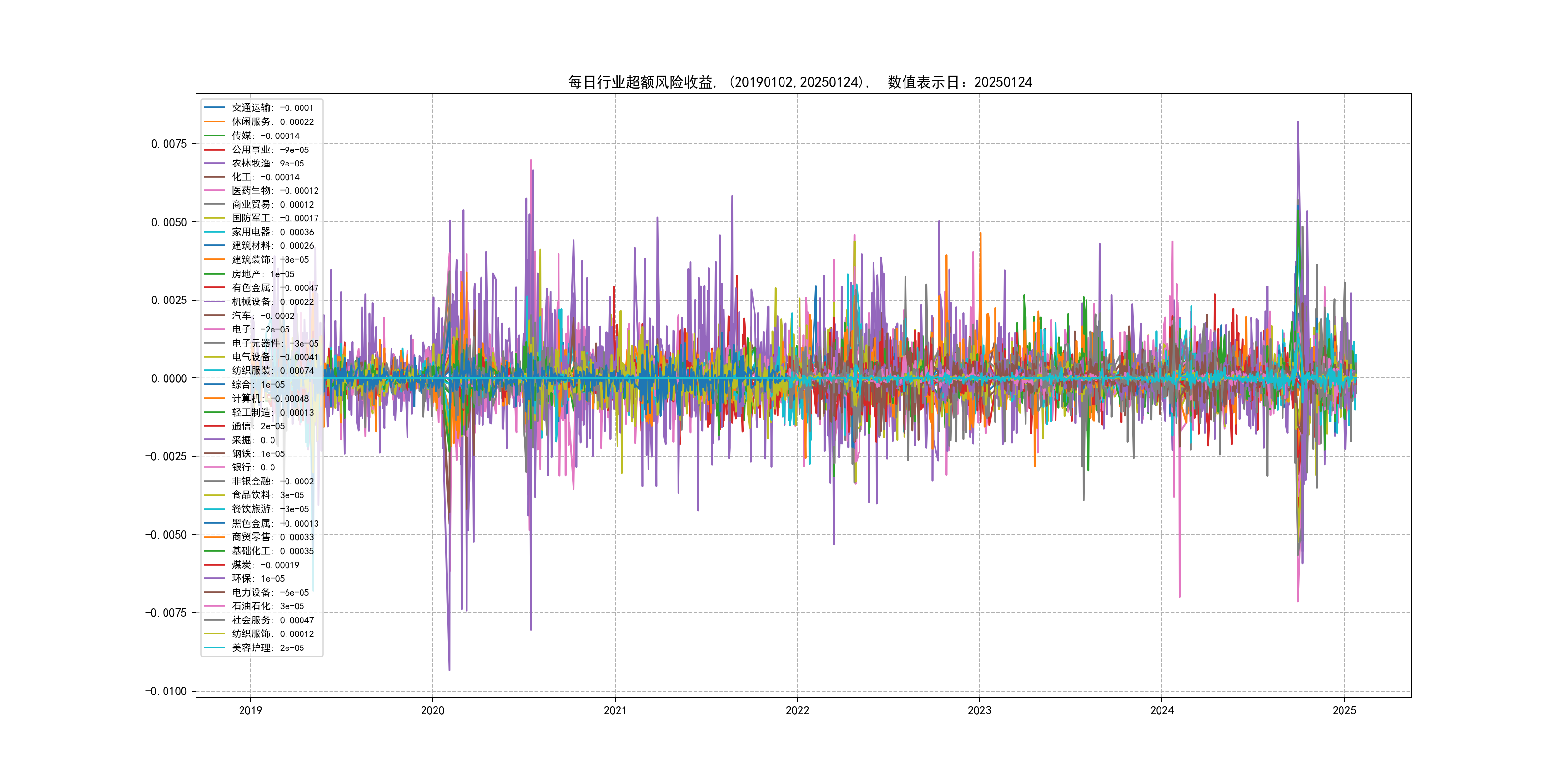This screenshot has height=784, width=1568.
Task: Click the 2025 x-axis tick label
Action: tap(1344, 710)
